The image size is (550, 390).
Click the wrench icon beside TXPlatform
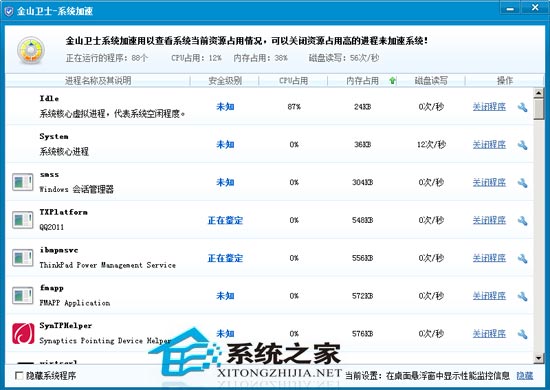coord(522,221)
